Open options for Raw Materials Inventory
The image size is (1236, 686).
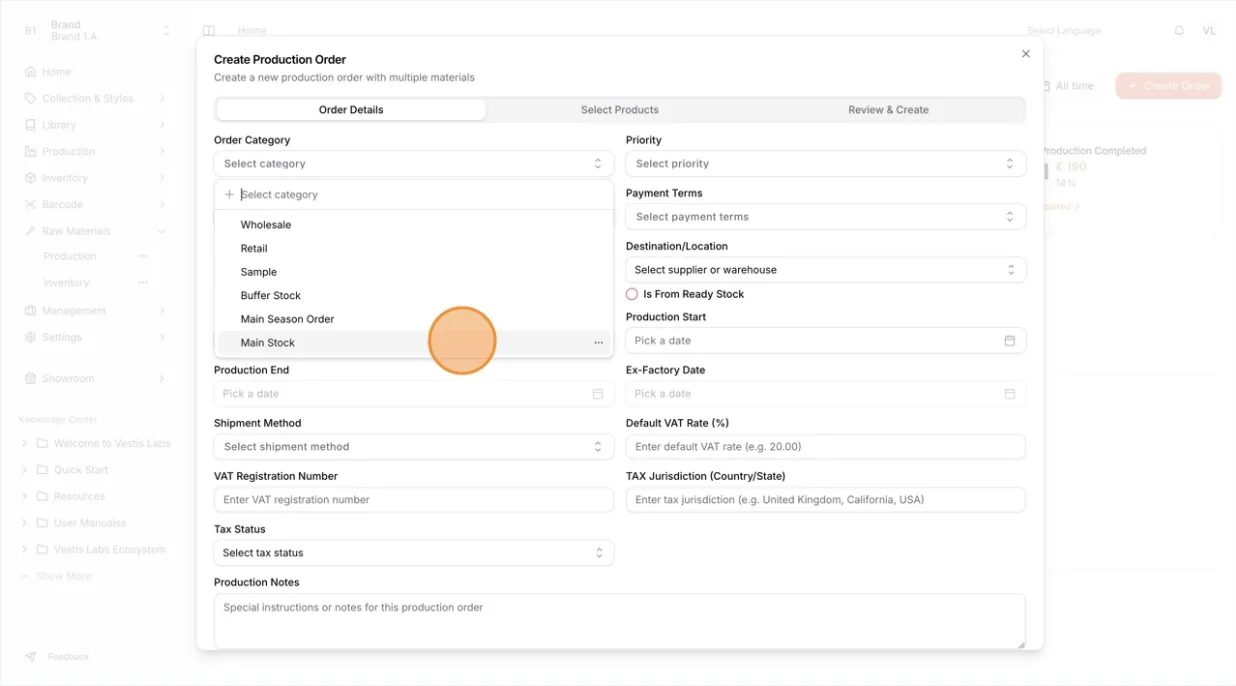[143, 283]
